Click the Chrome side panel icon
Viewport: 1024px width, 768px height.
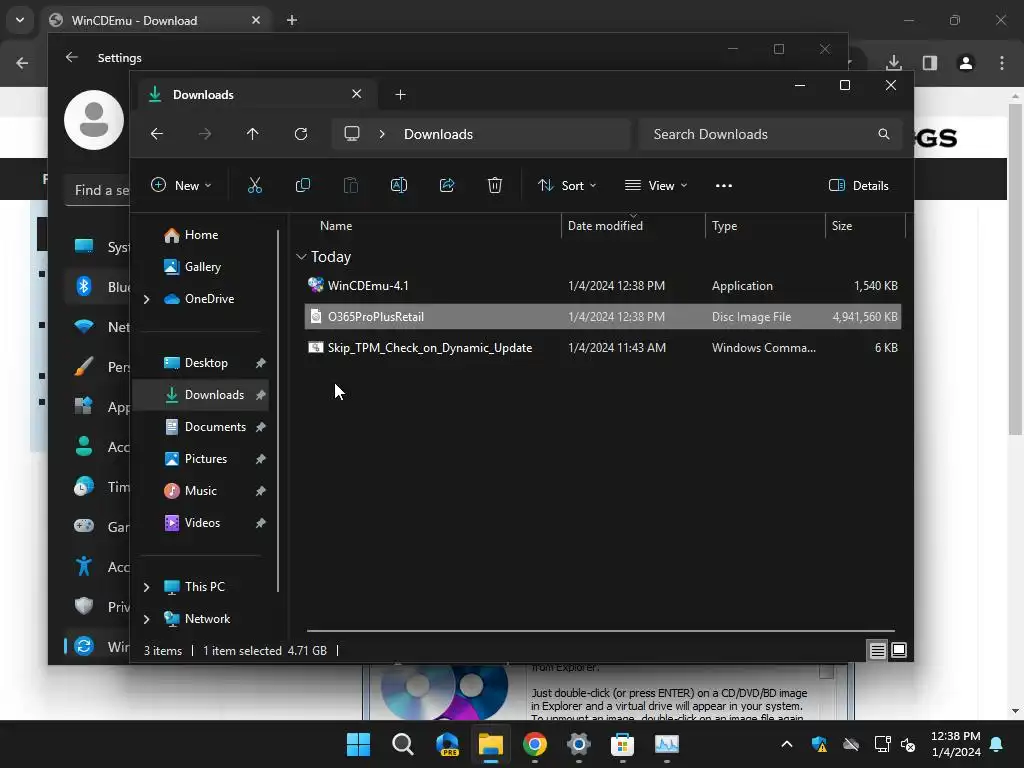930,63
